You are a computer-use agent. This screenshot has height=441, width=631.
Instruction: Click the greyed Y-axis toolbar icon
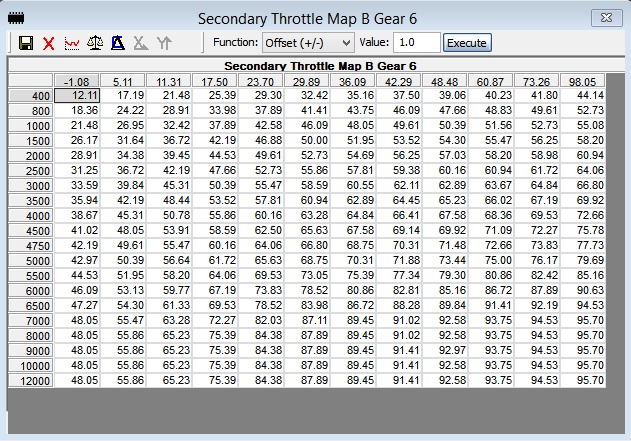pos(164,43)
